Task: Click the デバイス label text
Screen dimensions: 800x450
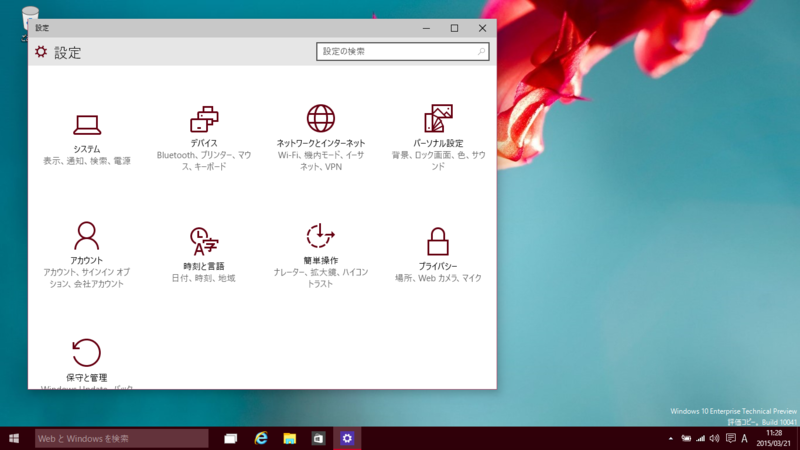Action: [x=204, y=143]
